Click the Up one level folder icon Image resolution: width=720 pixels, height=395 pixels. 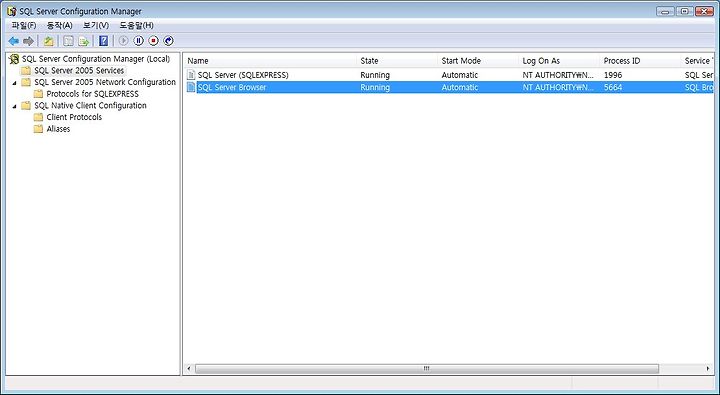coord(49,41)
